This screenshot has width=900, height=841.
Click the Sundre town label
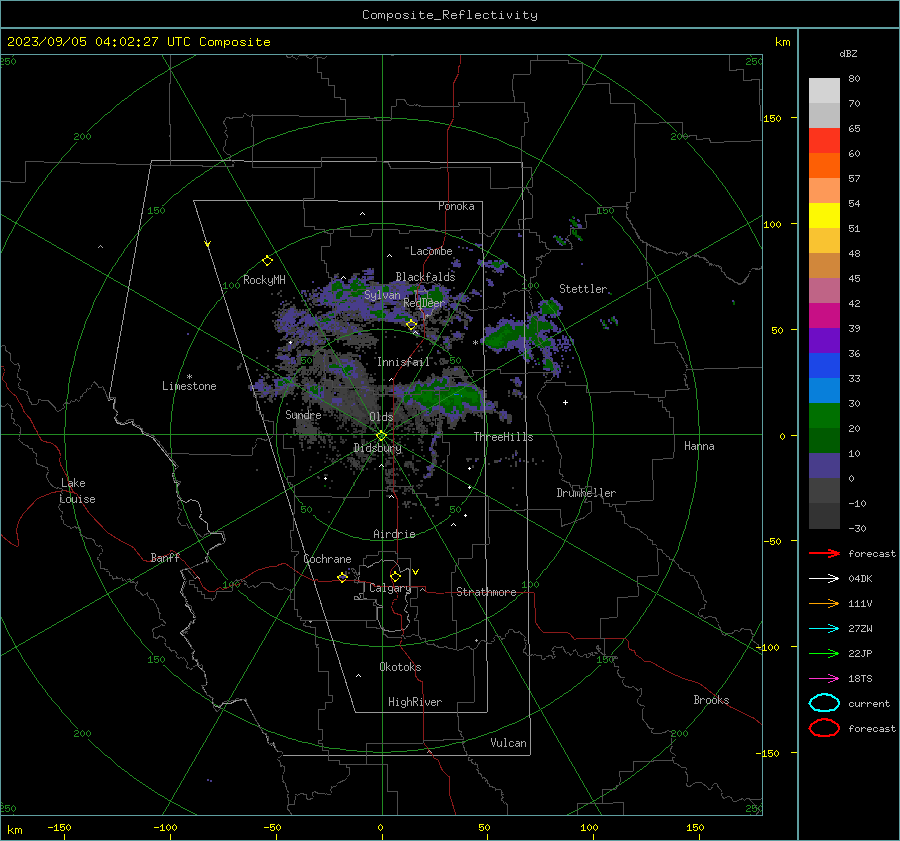click(x=303, y=414)
